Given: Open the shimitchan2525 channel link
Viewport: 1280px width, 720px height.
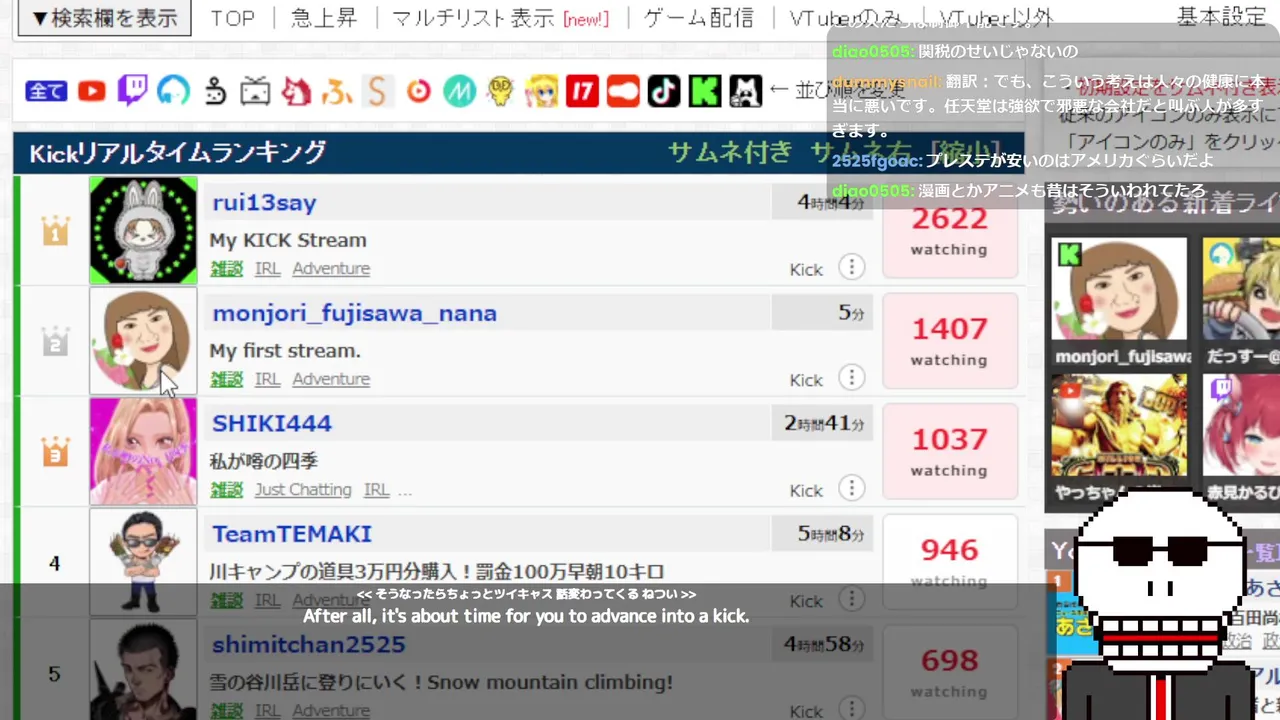Looking at the screenshot, I should (x=308, y=645).
